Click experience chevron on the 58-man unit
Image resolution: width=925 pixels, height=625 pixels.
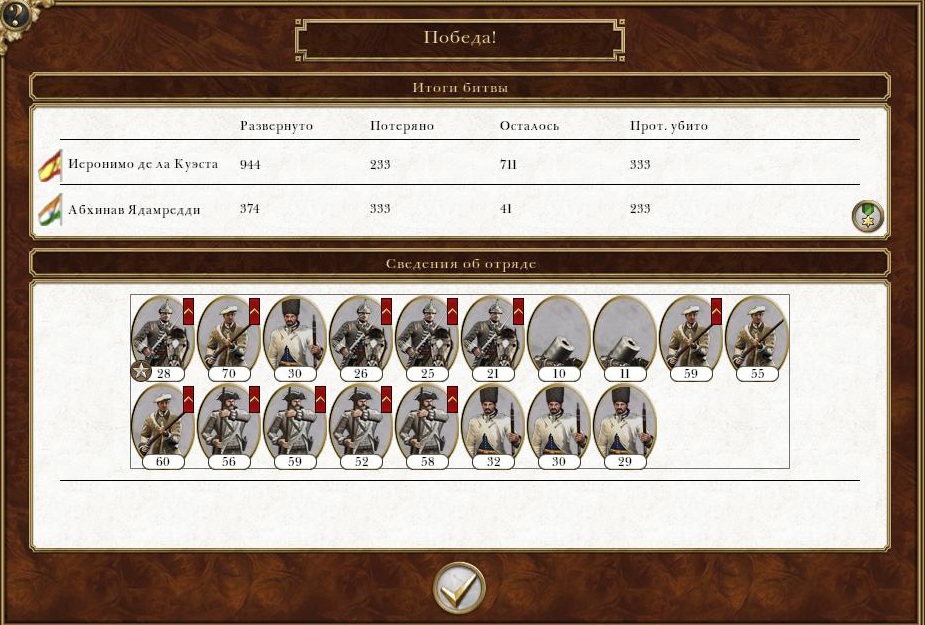(452, 400)
